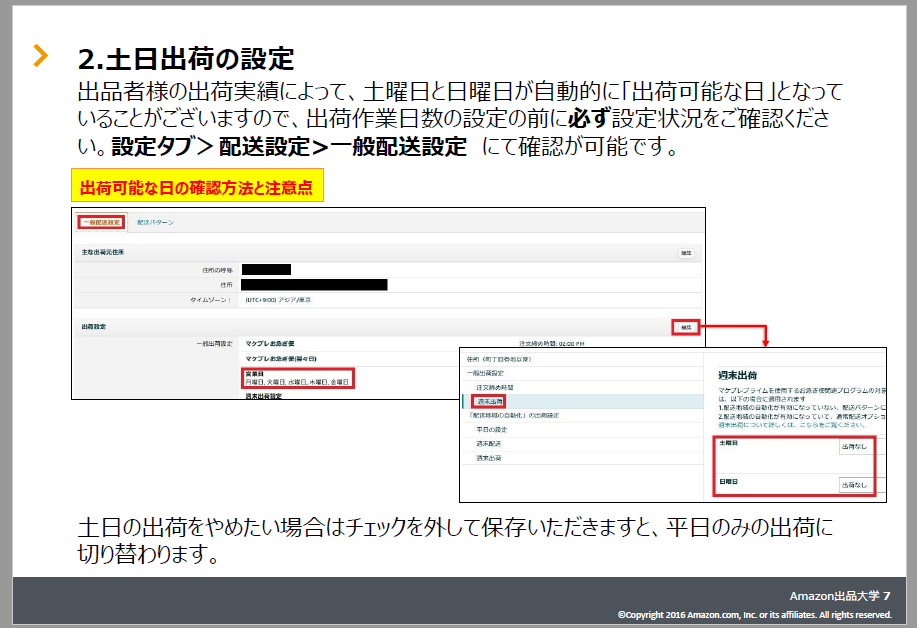Click 編集 button in 出荷設定 section

tap(685, 327)
